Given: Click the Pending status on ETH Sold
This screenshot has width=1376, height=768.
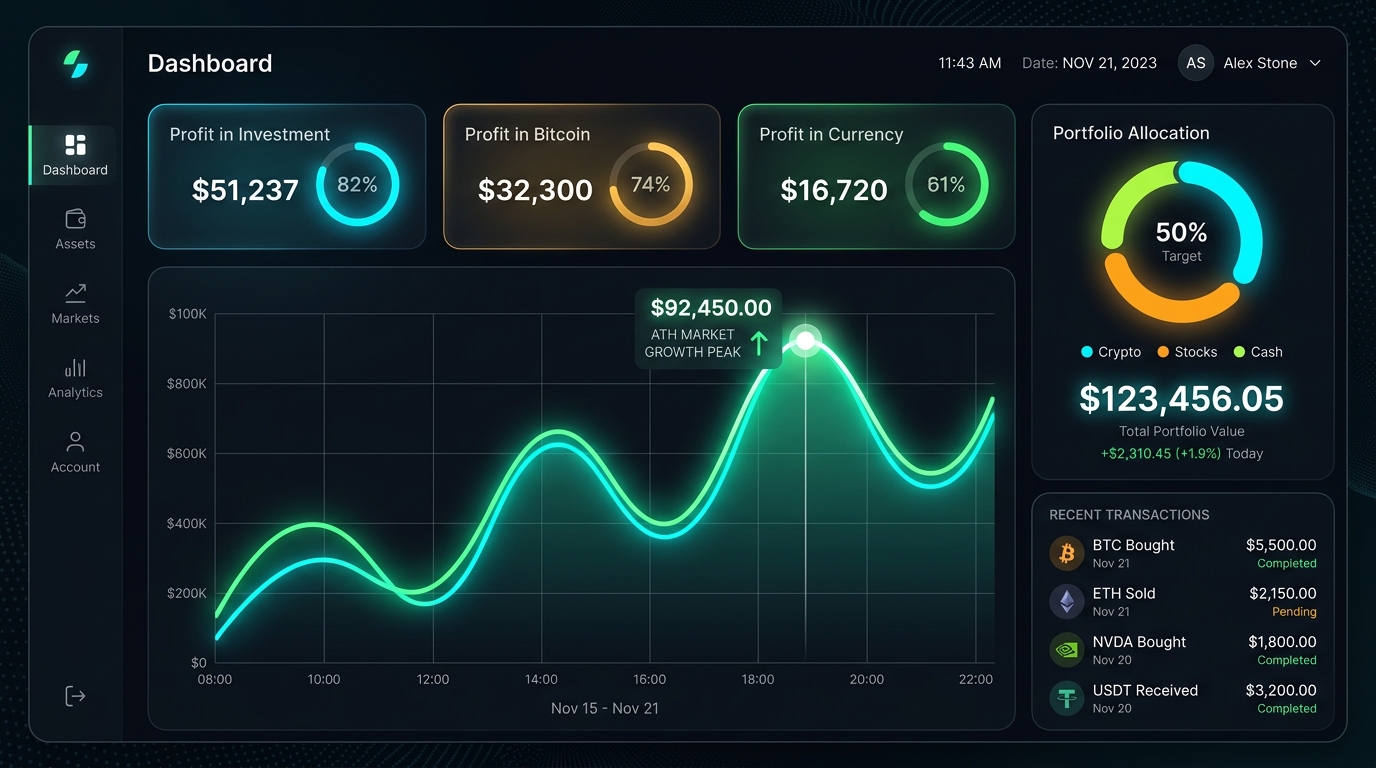Looking at the screenshot, I should [1294, 612].
